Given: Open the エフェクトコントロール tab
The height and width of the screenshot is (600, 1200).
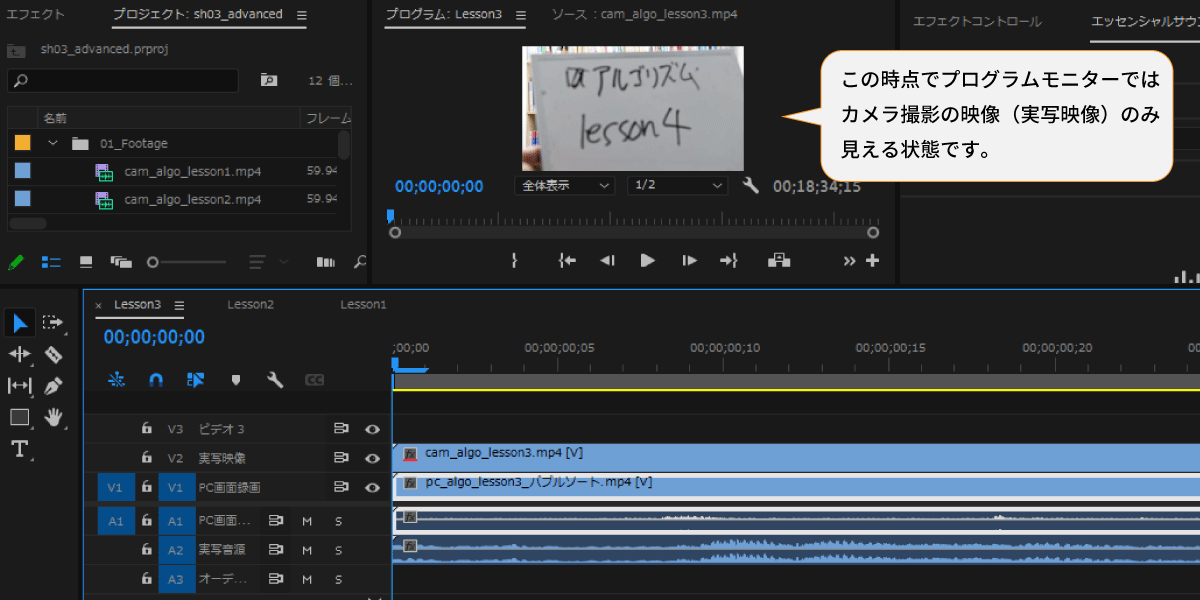Looking at the screenshot, I should 977,21.
